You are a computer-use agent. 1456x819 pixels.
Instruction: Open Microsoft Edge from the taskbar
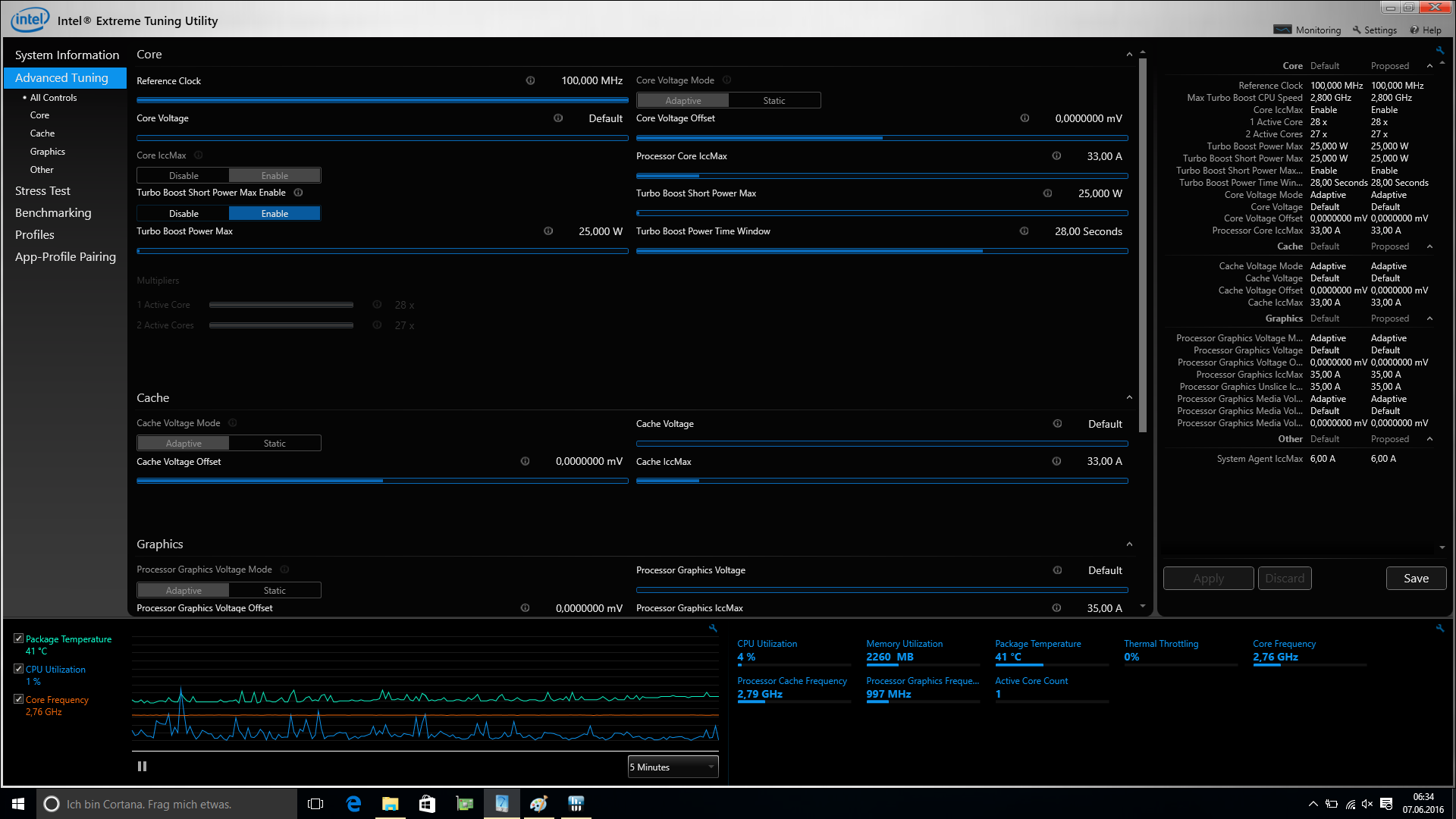[x=353, y=804]
